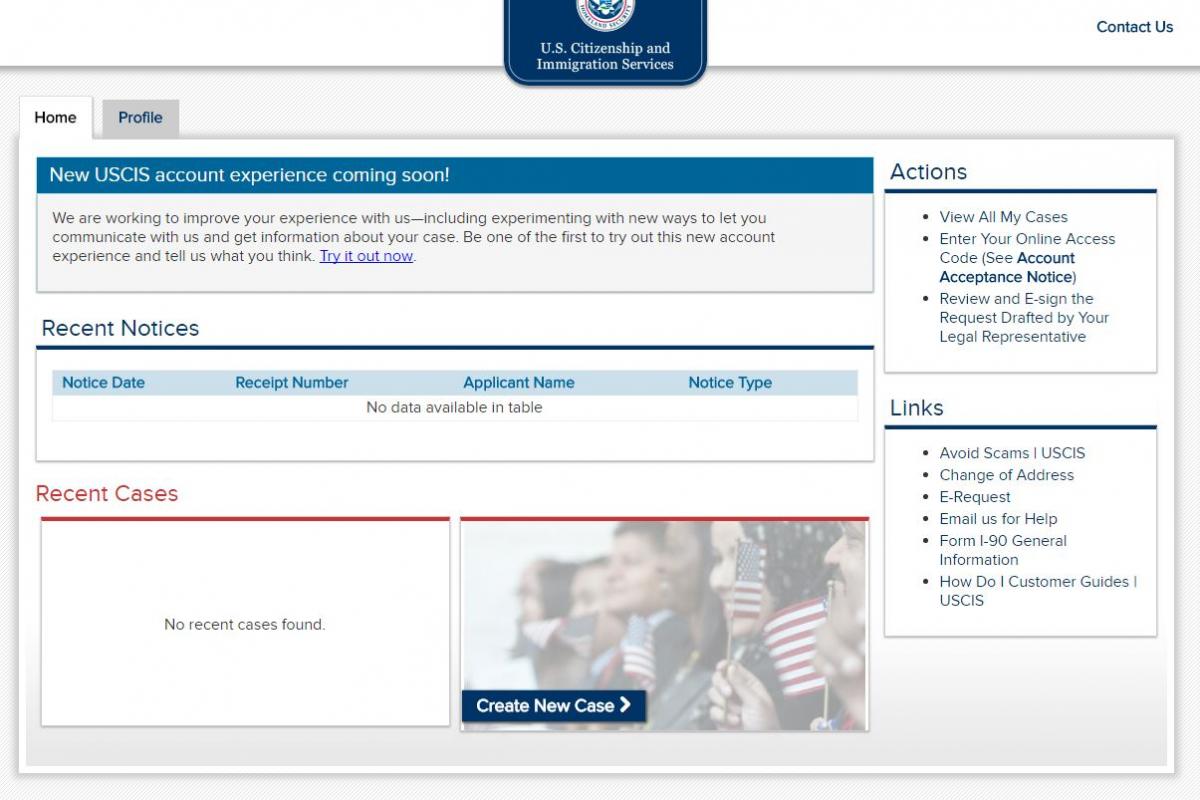Open the Email us for Help link
Image resolution: width=1200 pixels, height=800 pixels.
point(998,519)
